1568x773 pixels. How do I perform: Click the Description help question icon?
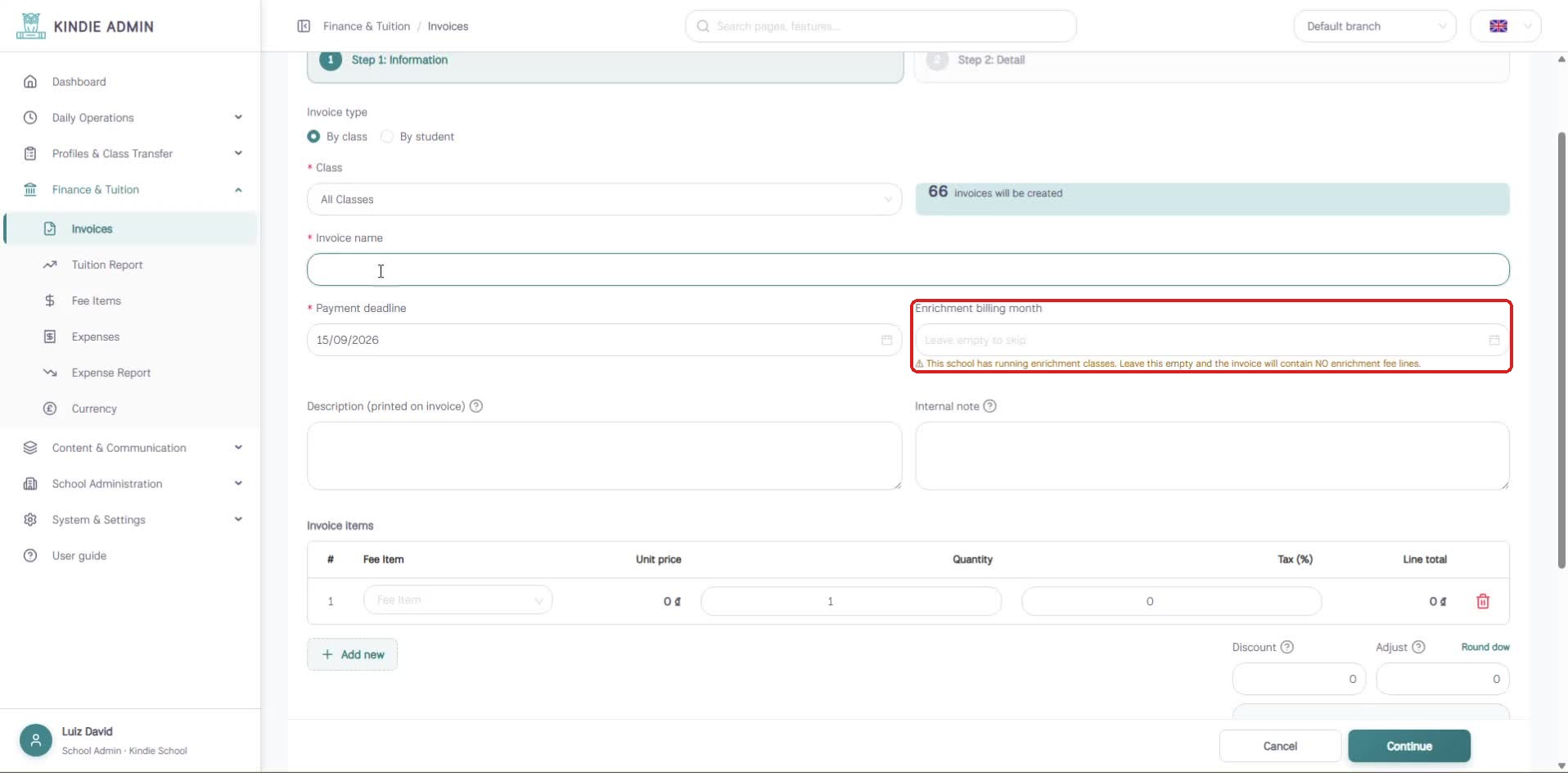pos(476,406)
